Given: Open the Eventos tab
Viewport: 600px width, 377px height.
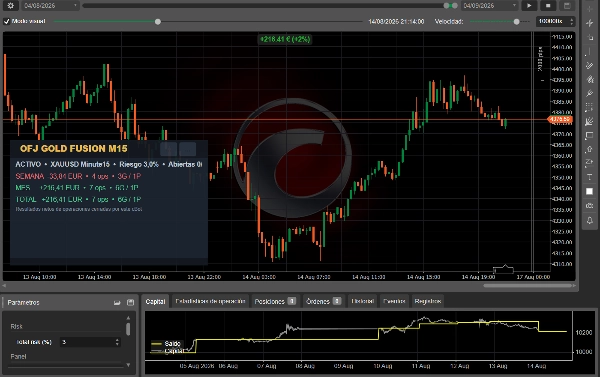Looking at the screenshot, I should click(x=394, y=302).
